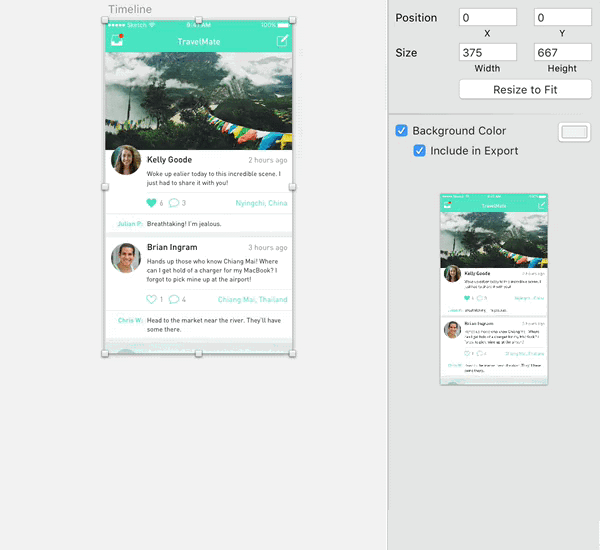Viewport: 600px width, 550px height.
Task: Select the Height size field
Action: (562, 52)
